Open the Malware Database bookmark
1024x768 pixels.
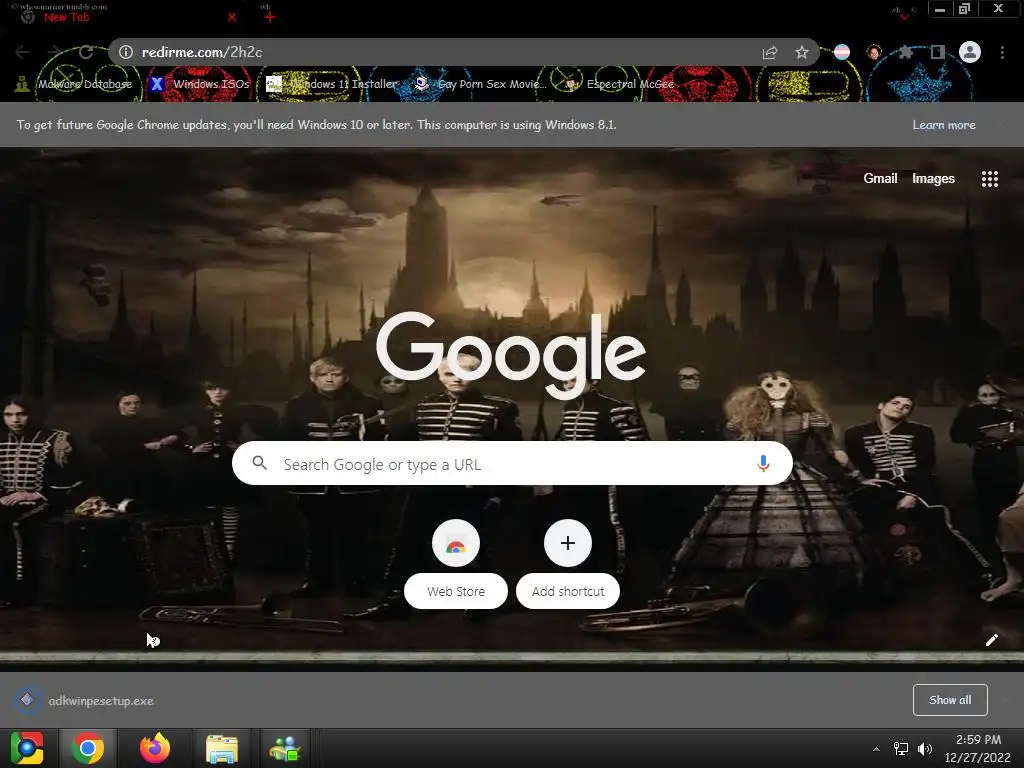[x=74, y=84]
